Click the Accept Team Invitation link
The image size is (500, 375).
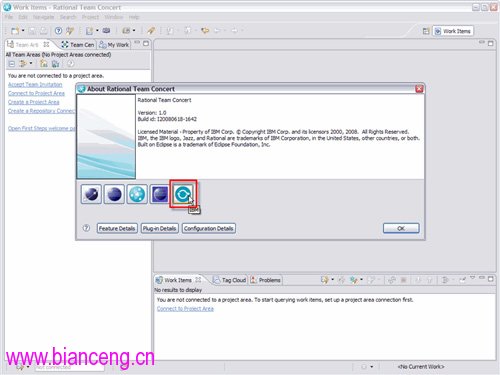point(35,84)
